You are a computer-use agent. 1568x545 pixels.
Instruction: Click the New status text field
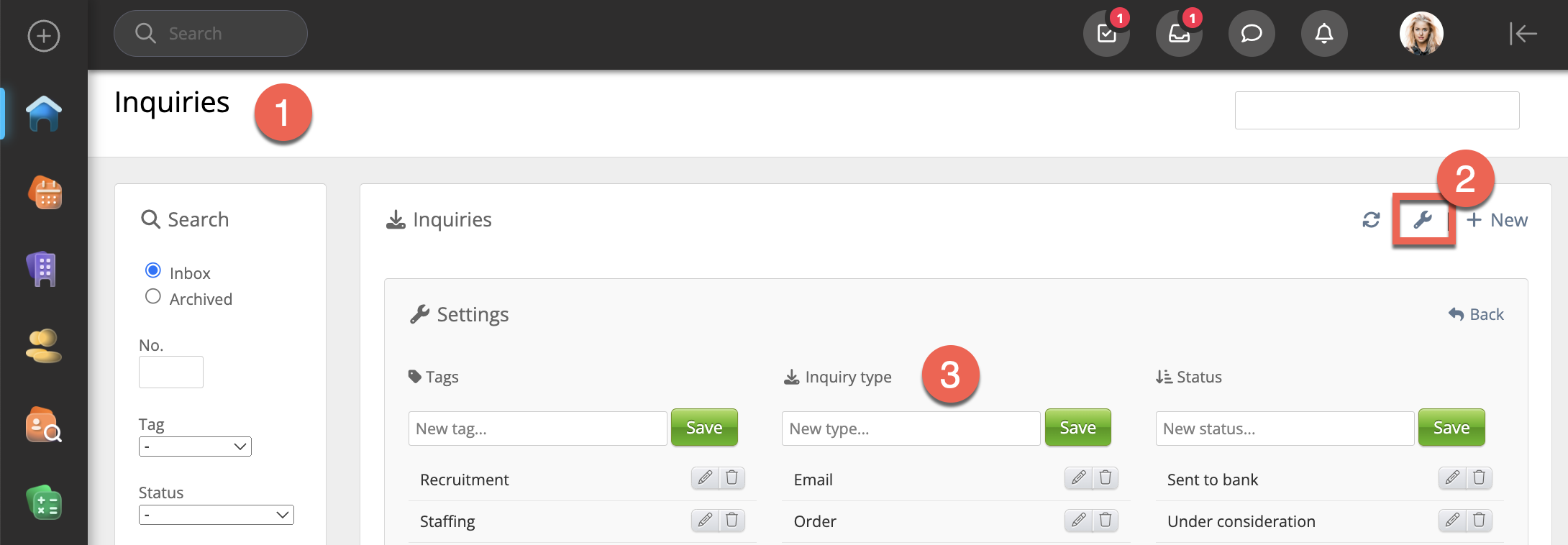coord(1285,429)
